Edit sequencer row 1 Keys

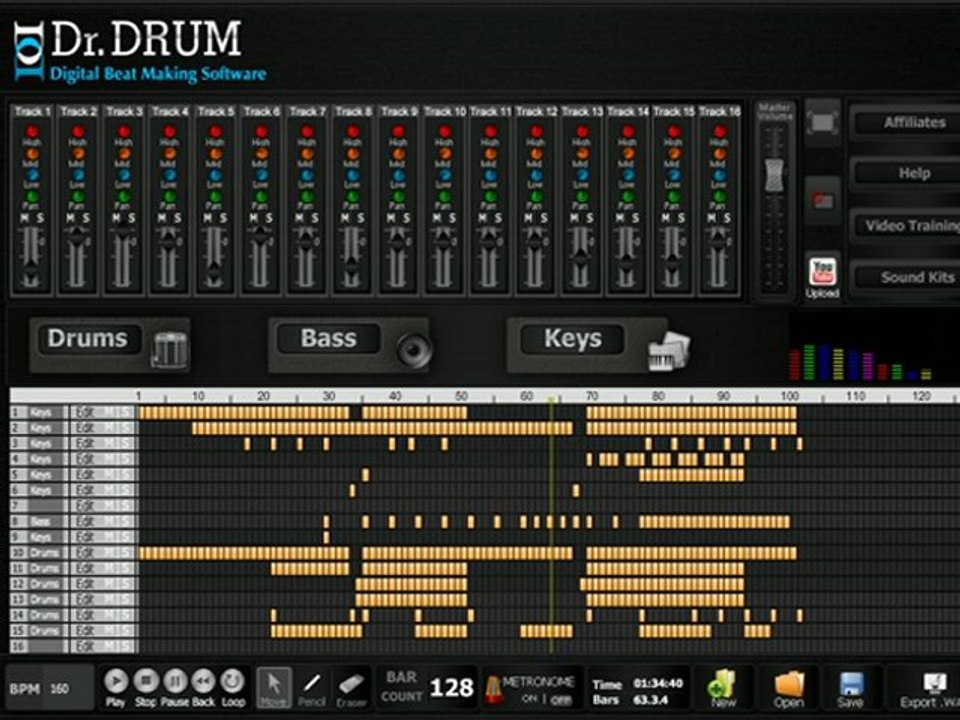pyautogui.click(x=85, y=412)
